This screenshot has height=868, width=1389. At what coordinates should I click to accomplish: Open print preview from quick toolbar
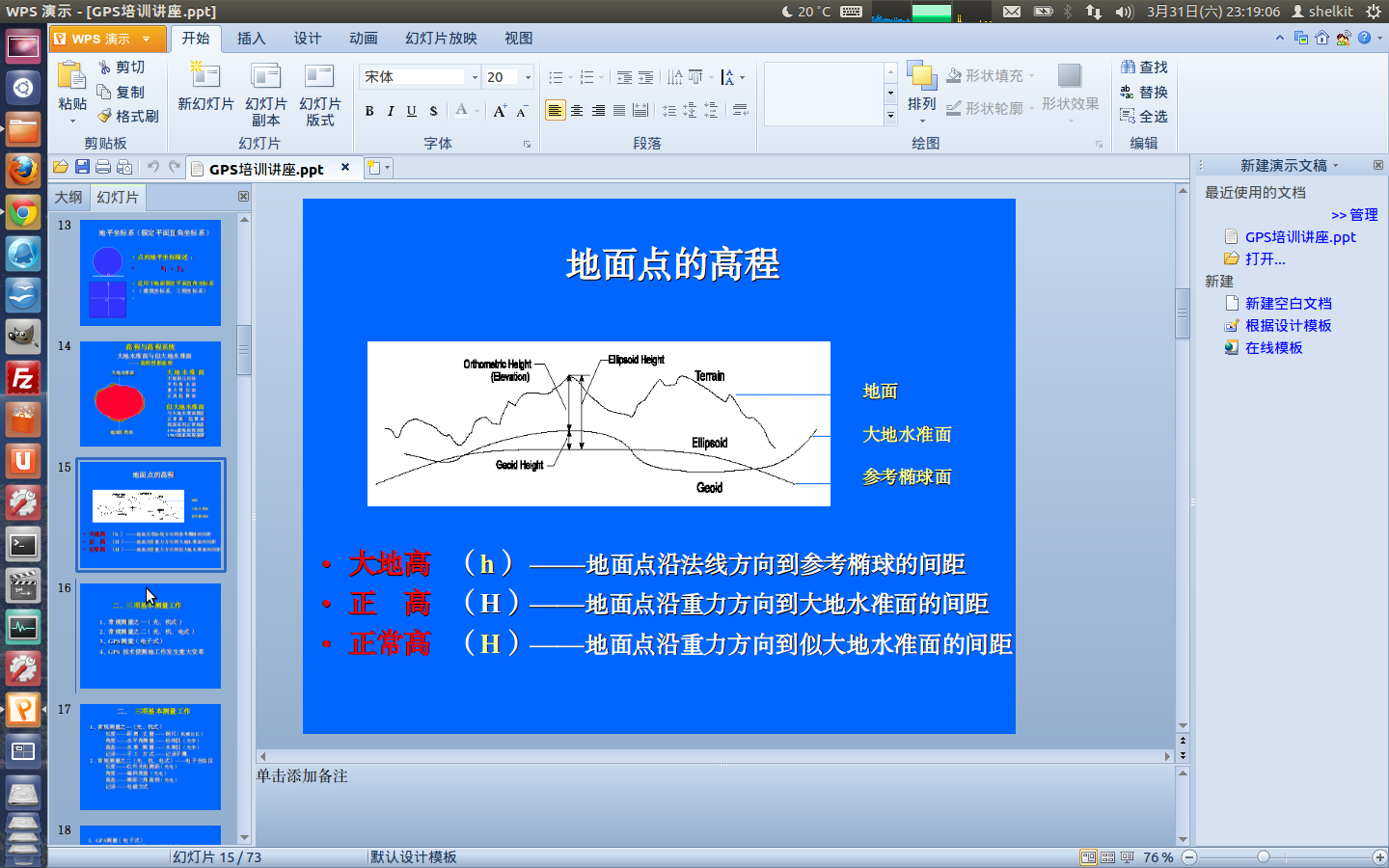124,167
